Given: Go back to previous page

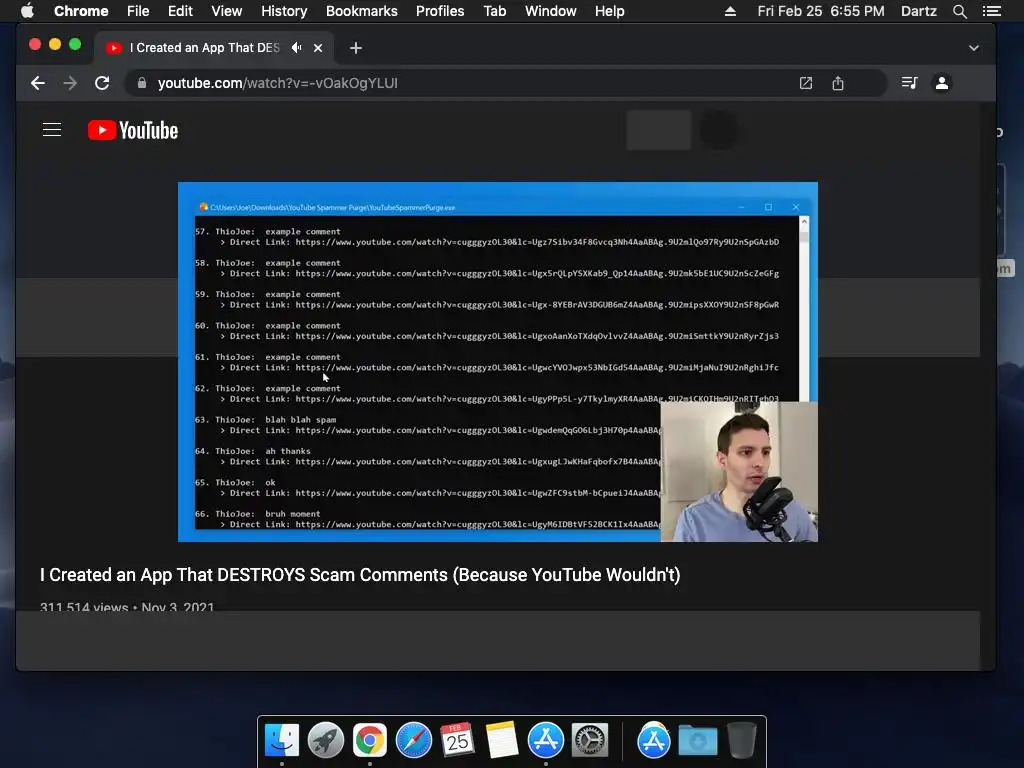Looking at the screenshot, I should coord(38,83).
